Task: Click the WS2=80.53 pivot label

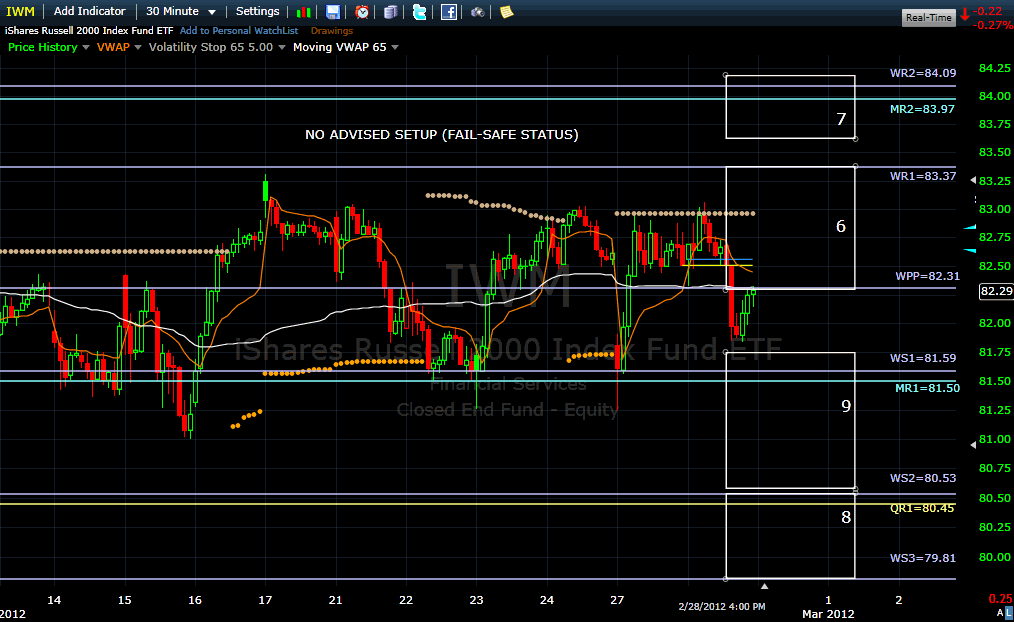Action: 923,478
